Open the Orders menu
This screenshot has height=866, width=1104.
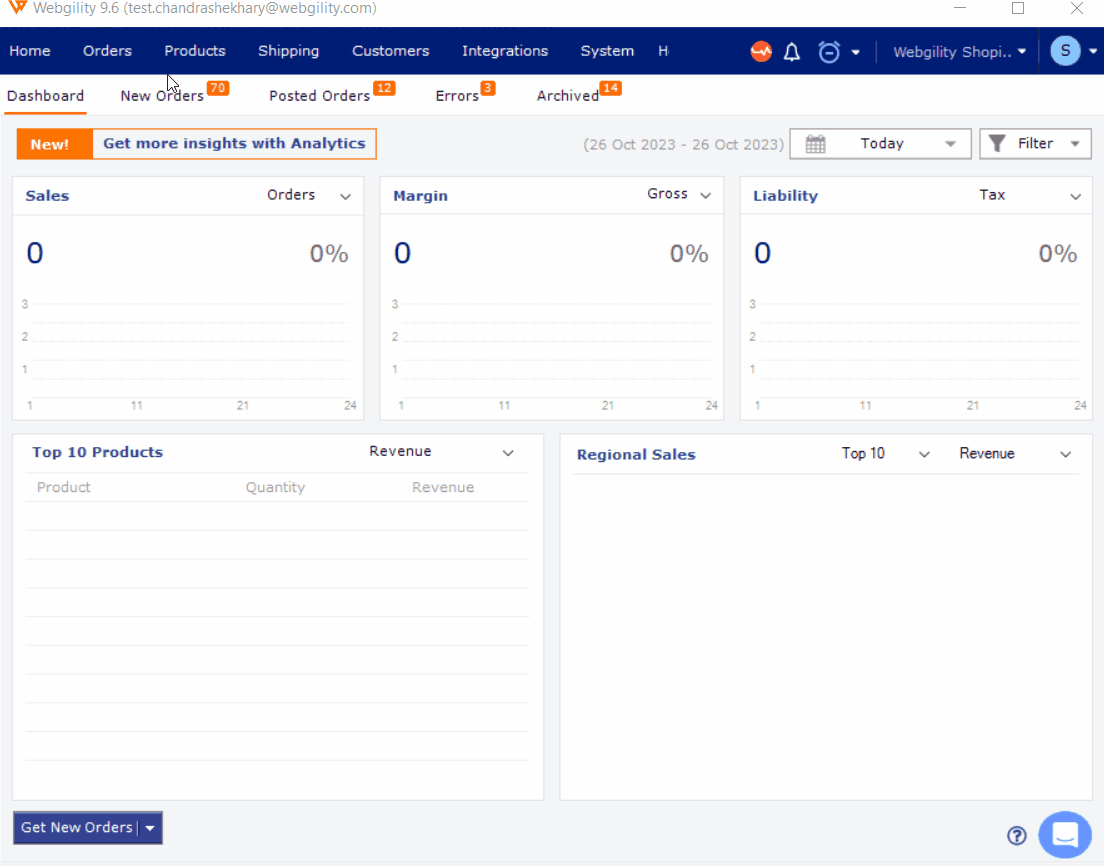pos(107,51)
